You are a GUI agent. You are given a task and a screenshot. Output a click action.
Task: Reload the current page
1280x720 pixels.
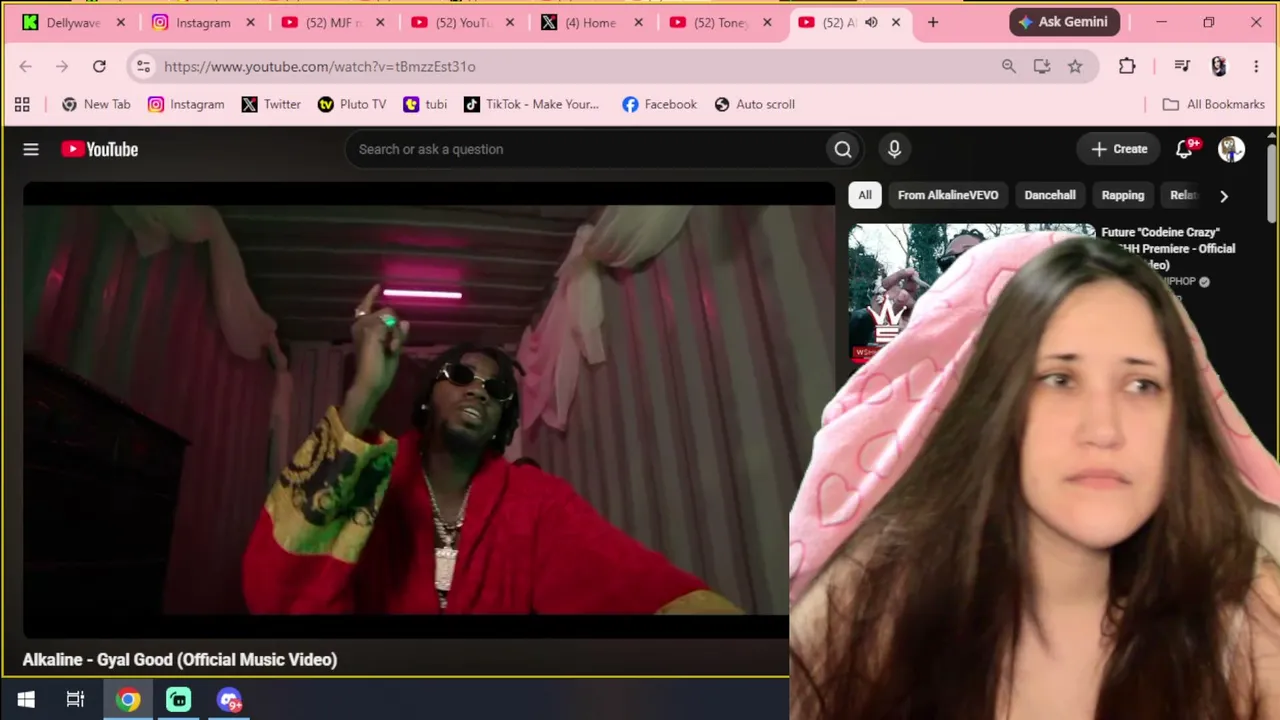tap(99, 66)
